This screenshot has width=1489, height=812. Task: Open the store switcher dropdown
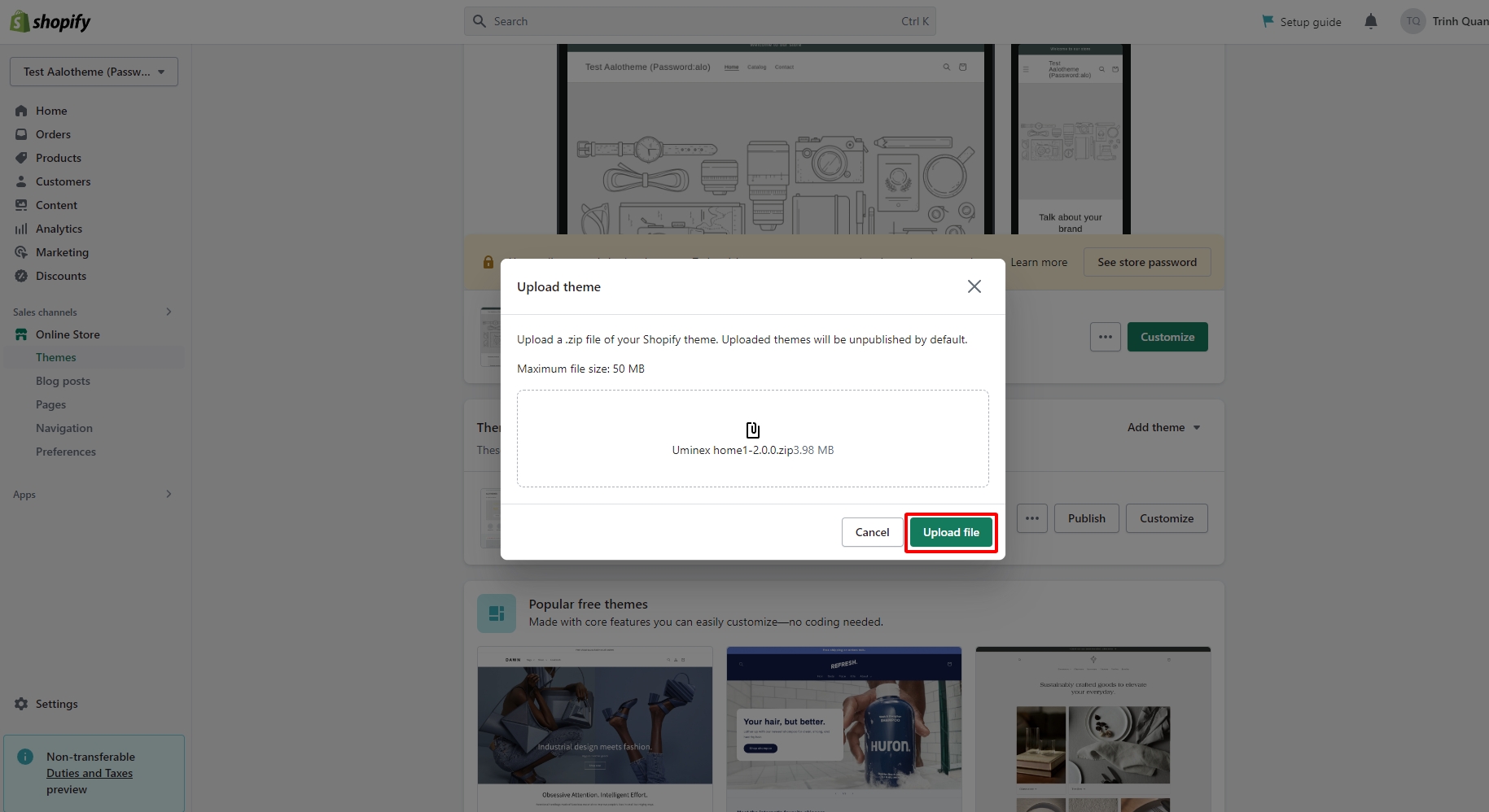(x=94, y=72)
